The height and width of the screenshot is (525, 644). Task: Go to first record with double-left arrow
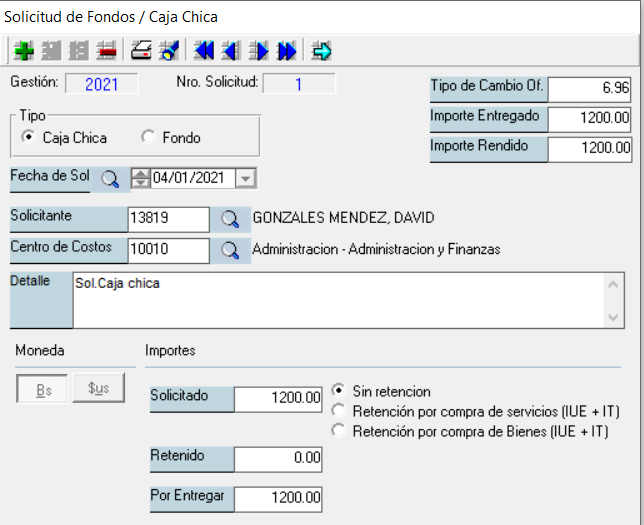pyautogui.click(x=204, y=51)
